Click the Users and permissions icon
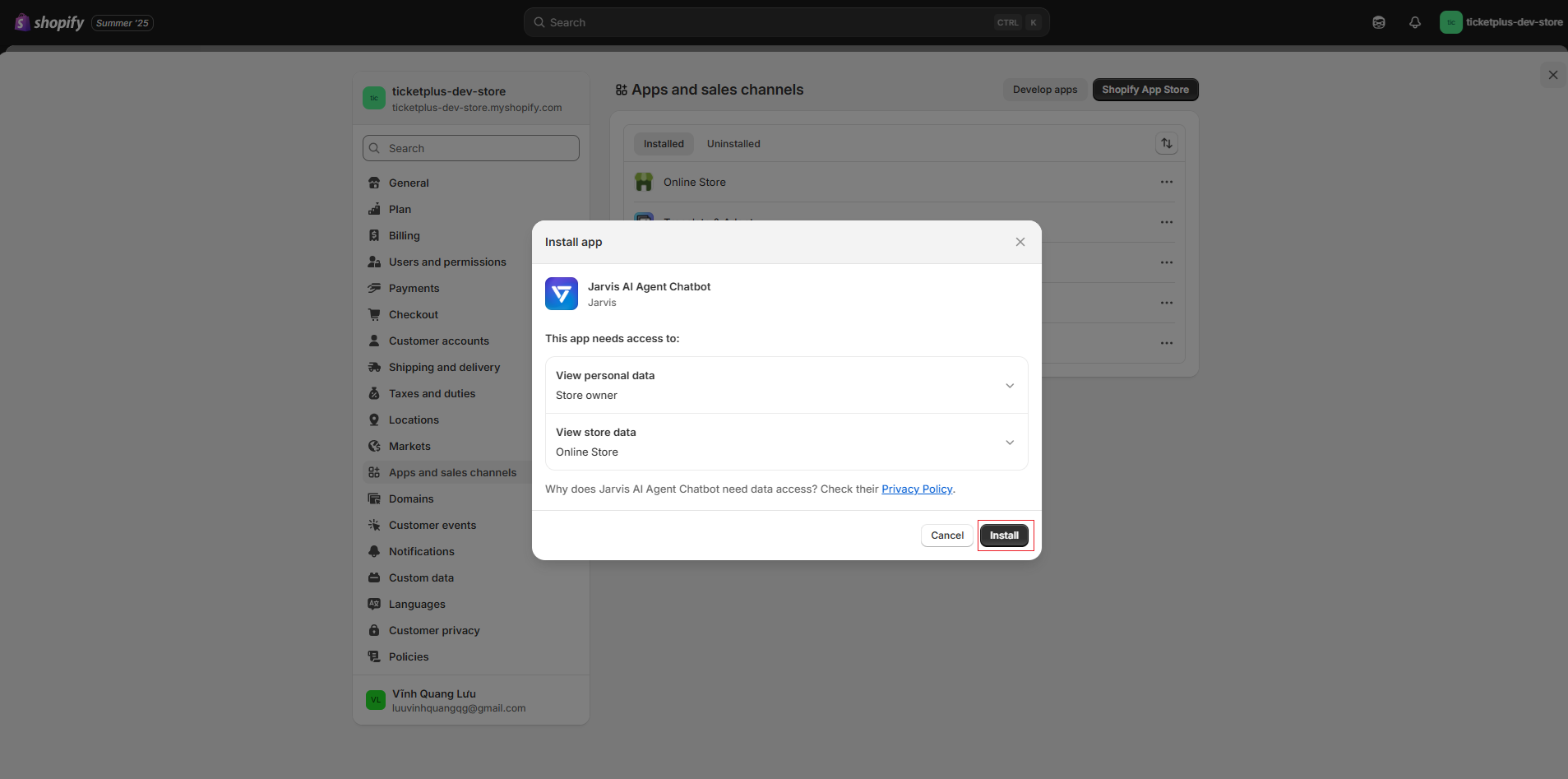This screenshot has width=1568, height=779. coord(374,262)
